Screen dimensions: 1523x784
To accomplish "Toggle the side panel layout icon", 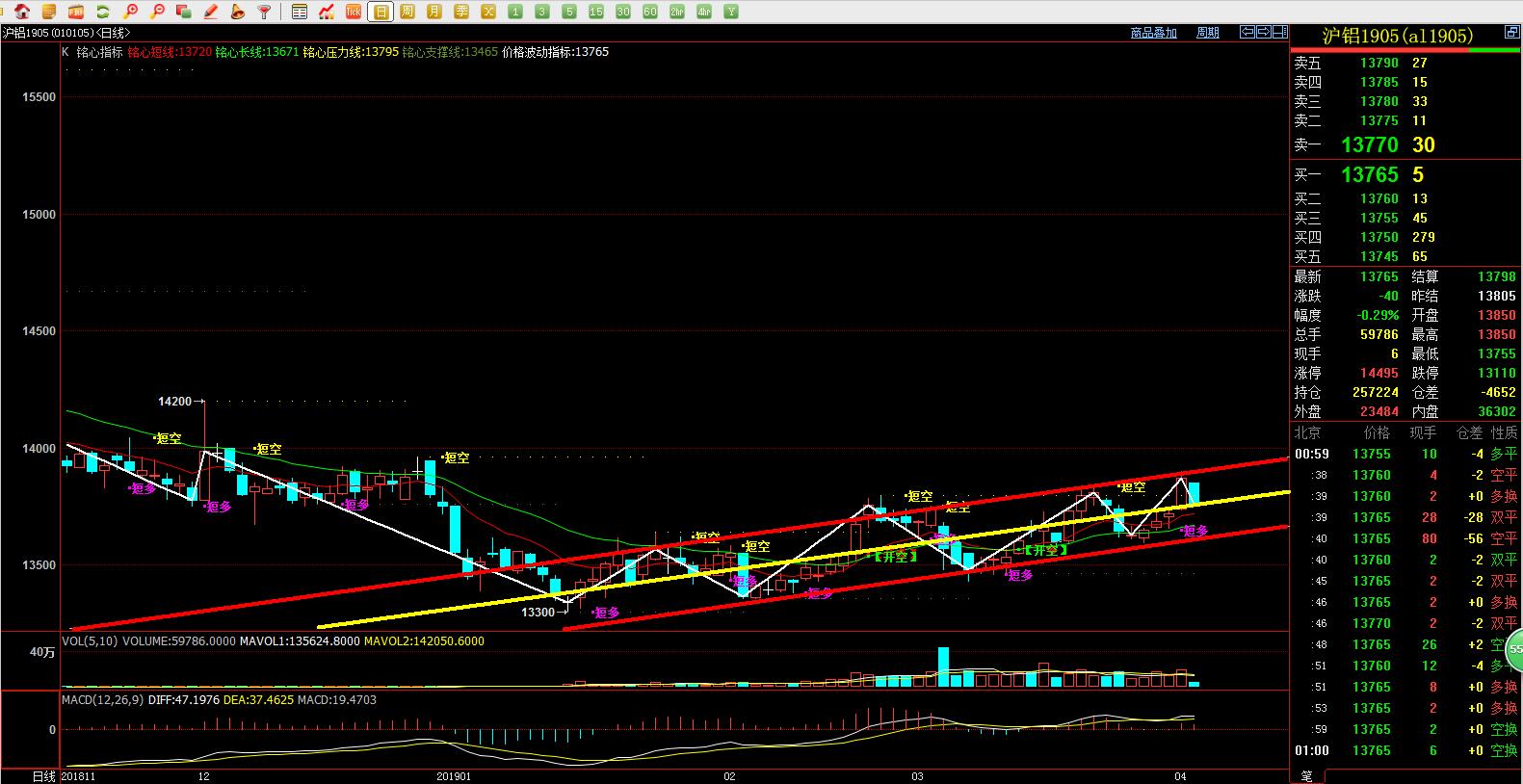I will (1278, 32).
